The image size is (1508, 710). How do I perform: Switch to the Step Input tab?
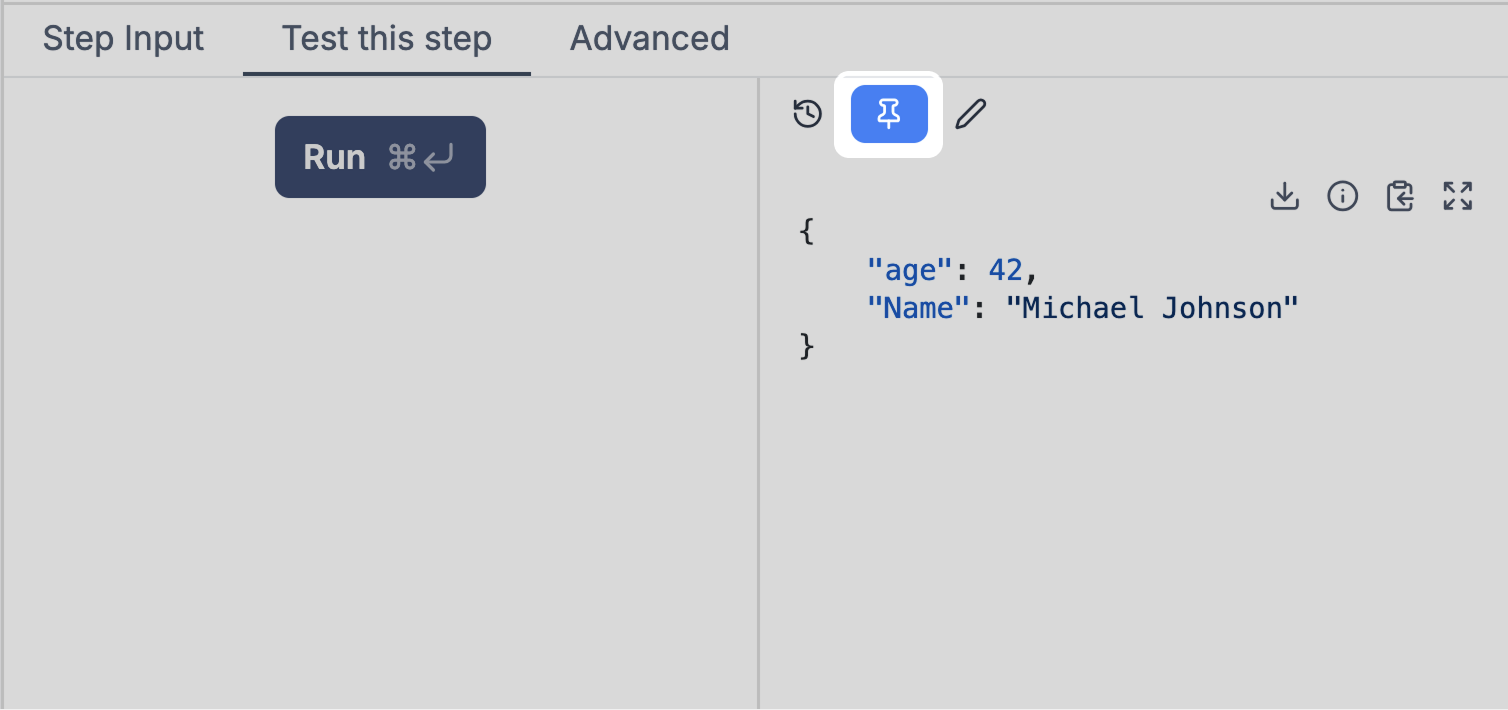[123, 39]
